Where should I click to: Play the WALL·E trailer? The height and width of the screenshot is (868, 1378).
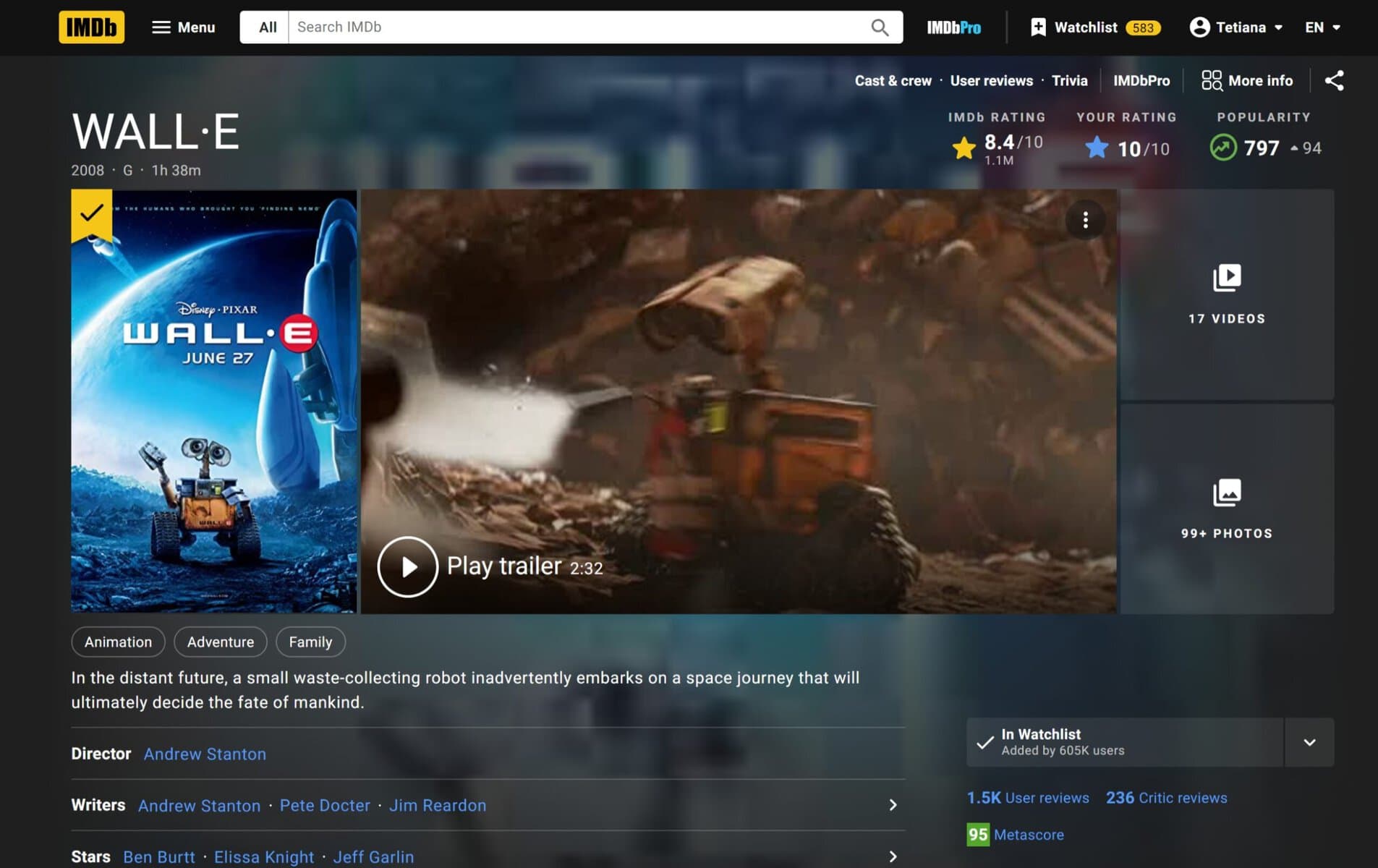point(490,566)
